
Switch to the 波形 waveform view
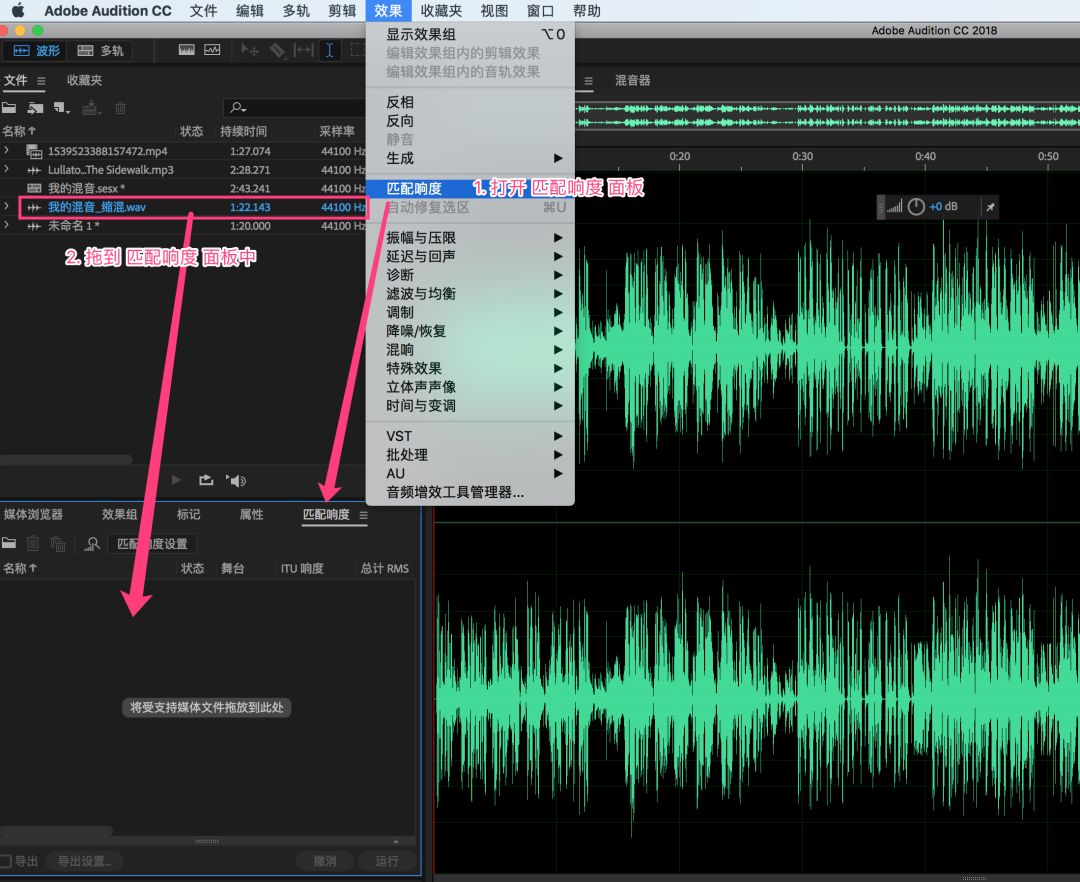35,50
